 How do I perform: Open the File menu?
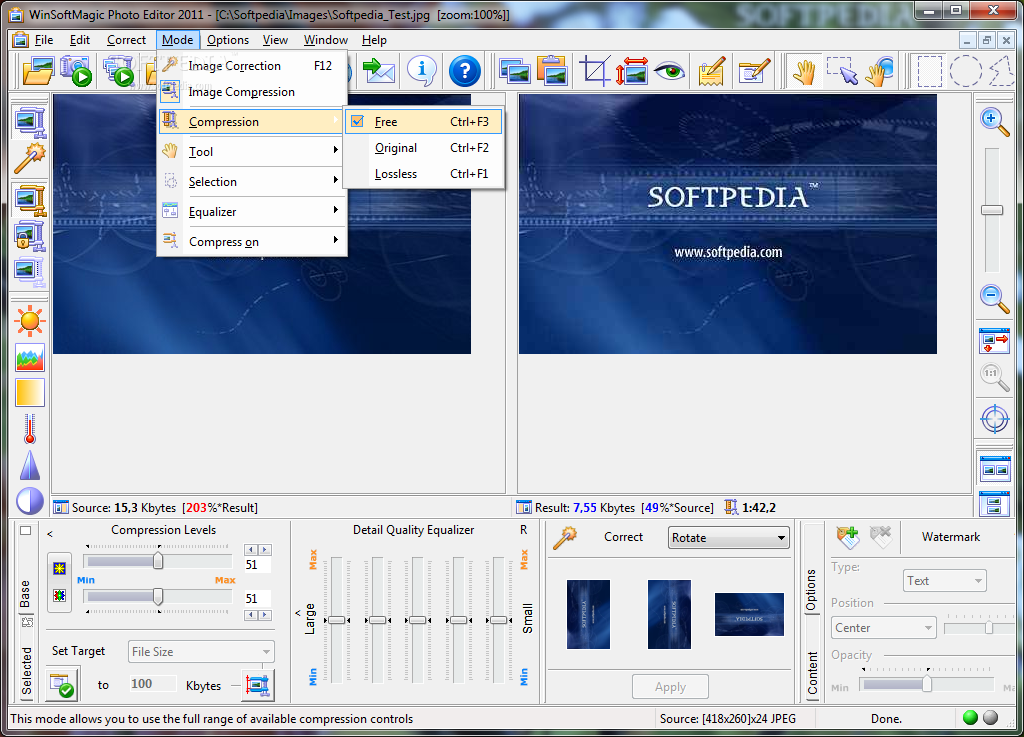click(44, 40)
